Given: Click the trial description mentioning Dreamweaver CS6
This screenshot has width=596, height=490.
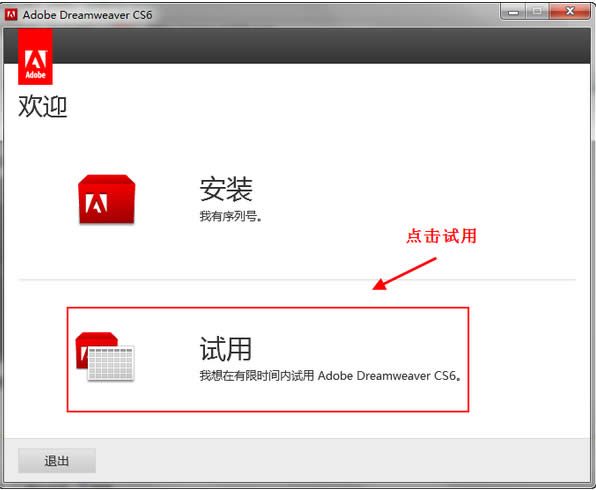Looking at the screenshot, I should point(330,376).
